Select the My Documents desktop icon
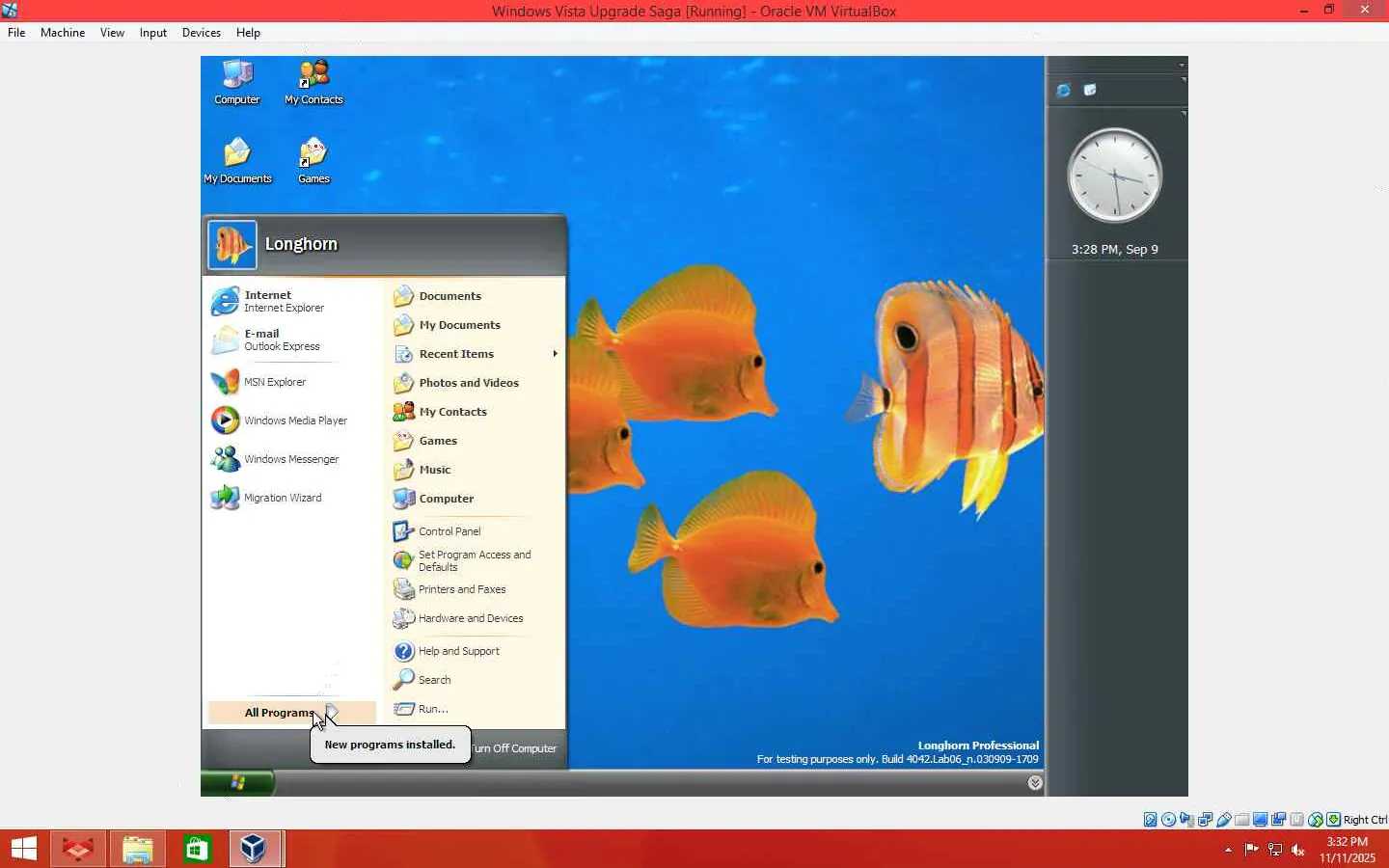This screenshot has width=1389, height=868. (x=237, y=161)
